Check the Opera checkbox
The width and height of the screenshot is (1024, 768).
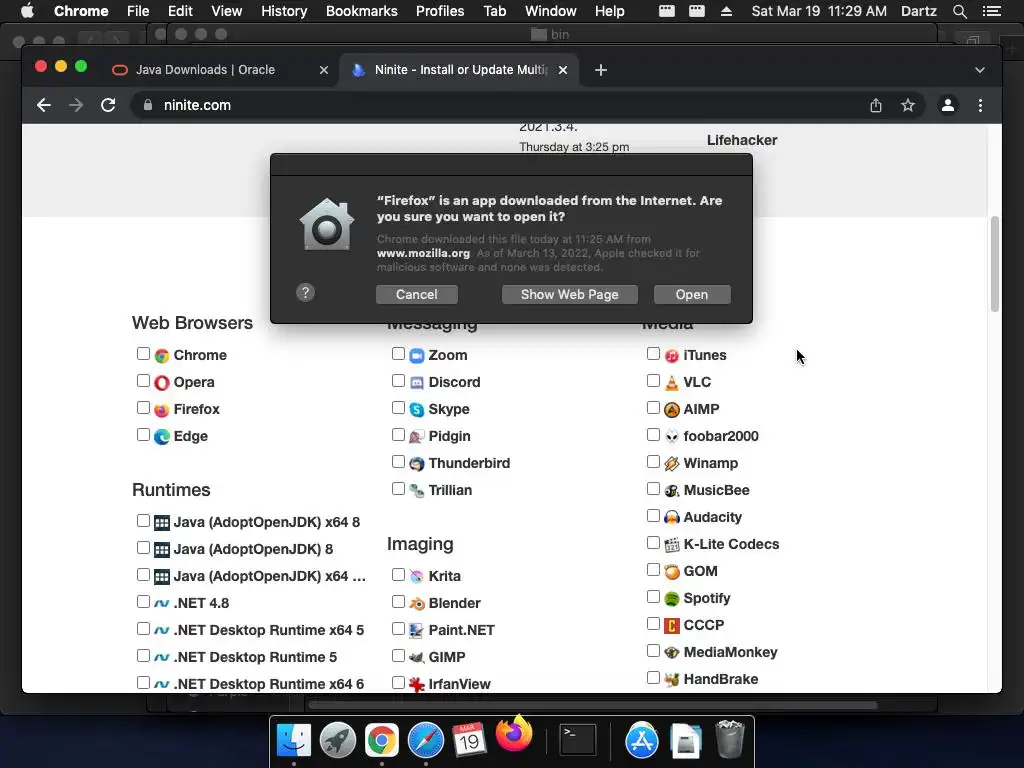[143, 381]
